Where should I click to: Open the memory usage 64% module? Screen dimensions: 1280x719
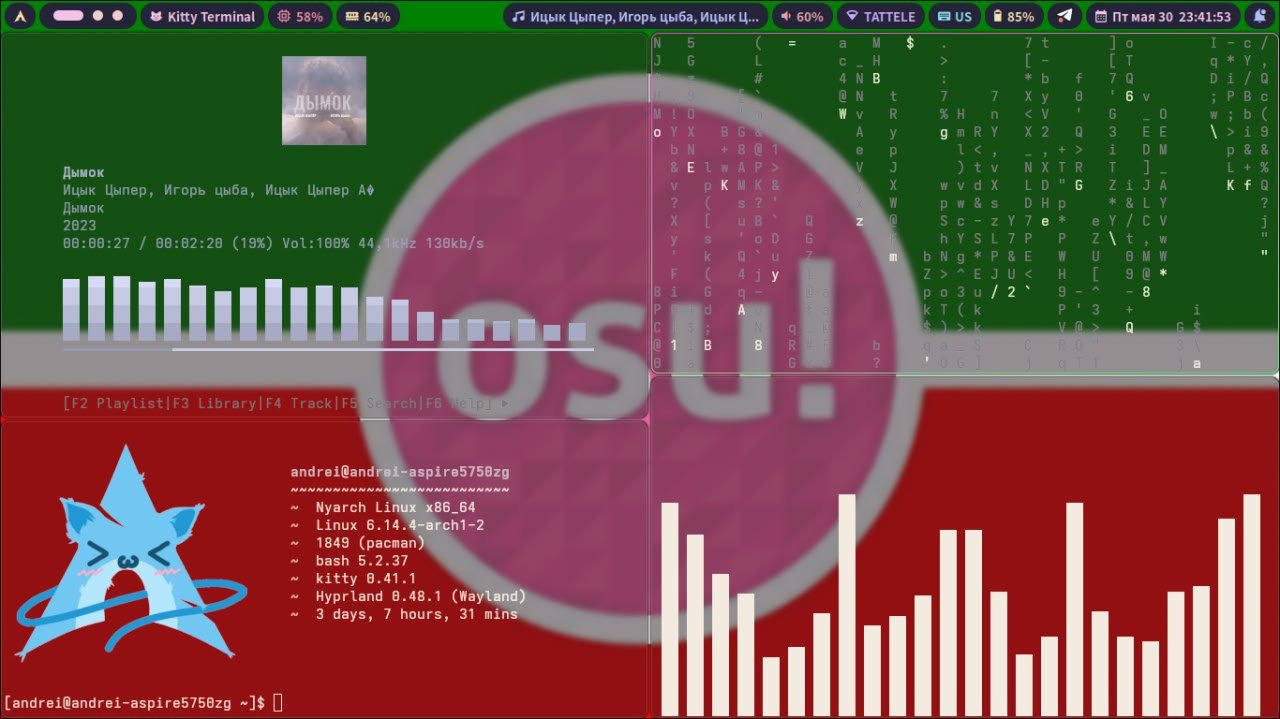pyautogui.click(x=368, y=16)
